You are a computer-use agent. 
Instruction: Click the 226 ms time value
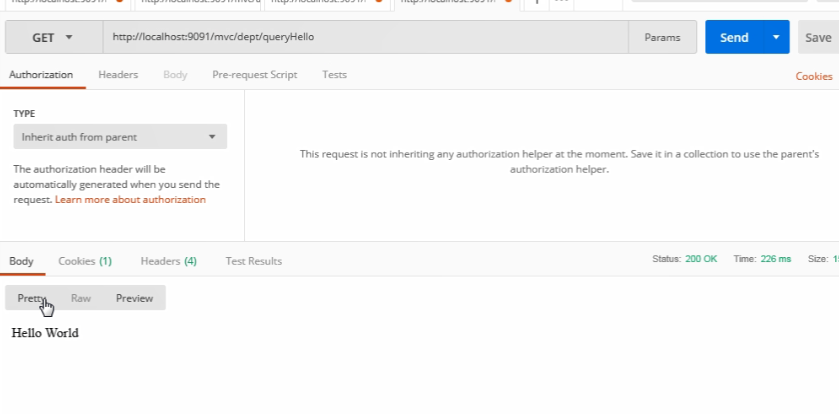point(776,259)
